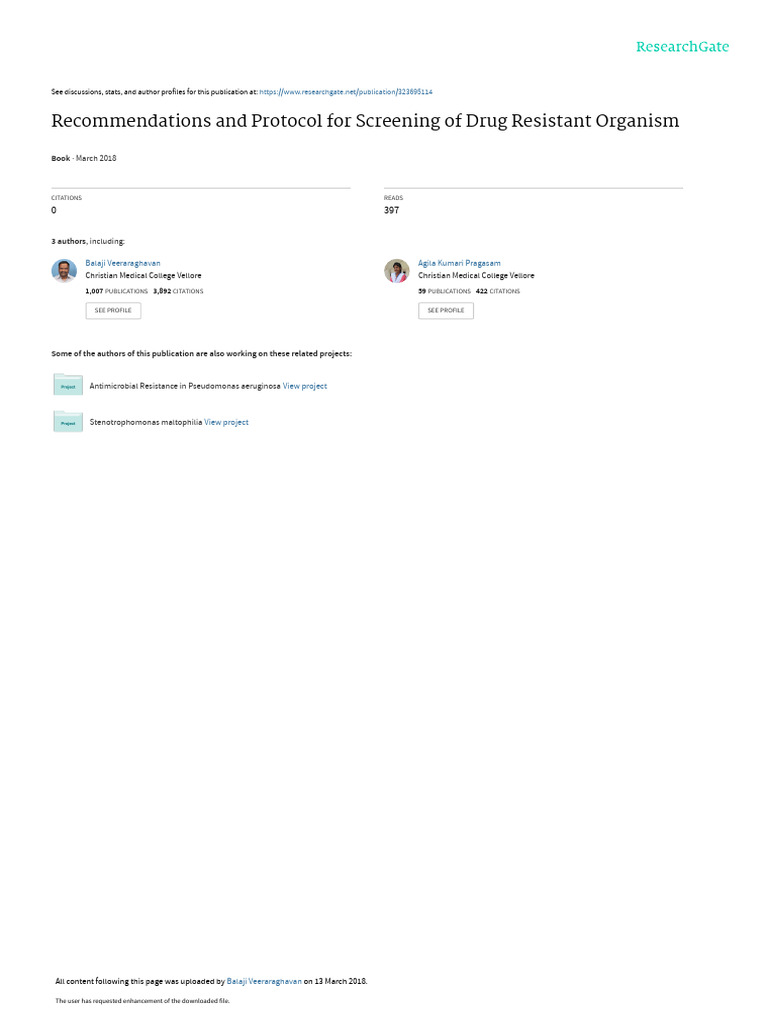Click the 3,892 citations stat
The image size is (768, 1024).
point(178,291)
